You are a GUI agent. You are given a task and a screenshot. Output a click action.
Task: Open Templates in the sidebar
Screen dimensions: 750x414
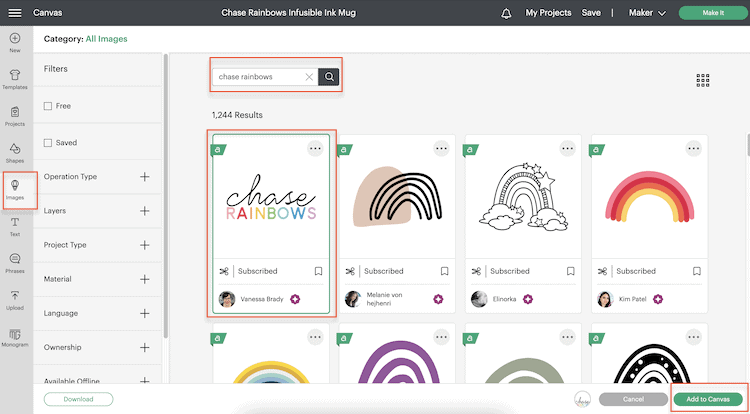pyautogui.click(x=15, y=79)
